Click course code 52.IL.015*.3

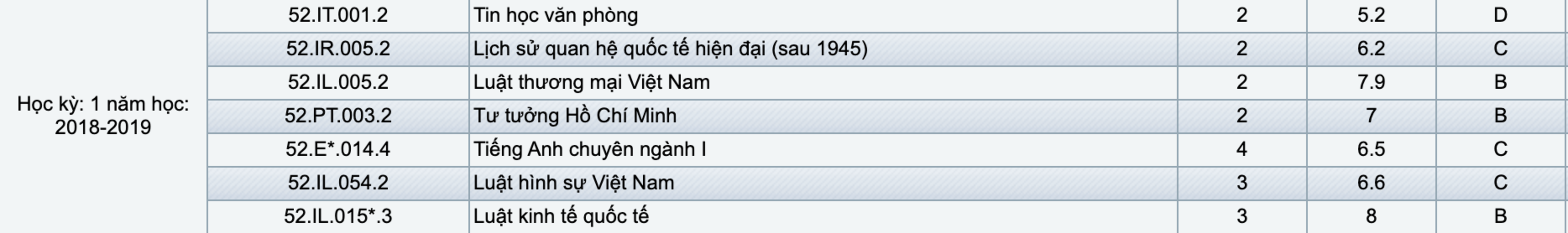[338, 216]
